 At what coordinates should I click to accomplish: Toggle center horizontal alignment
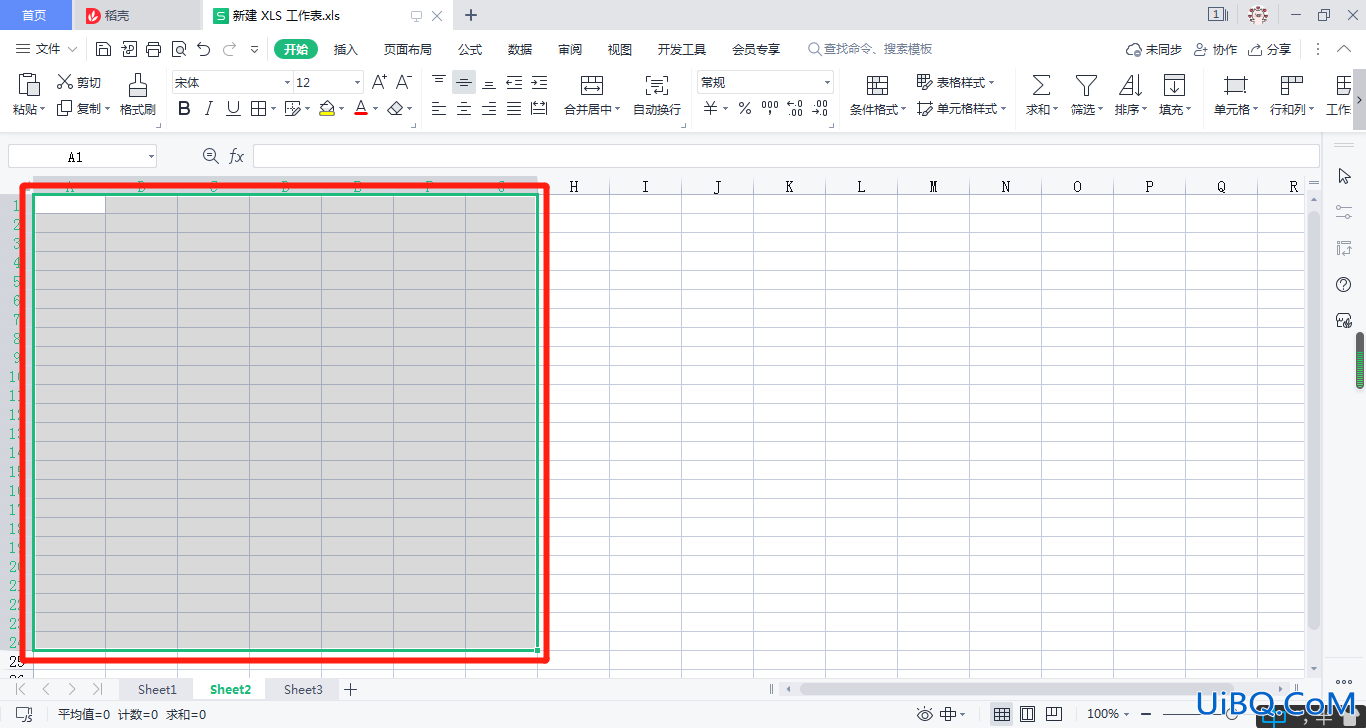pos(464,109)
